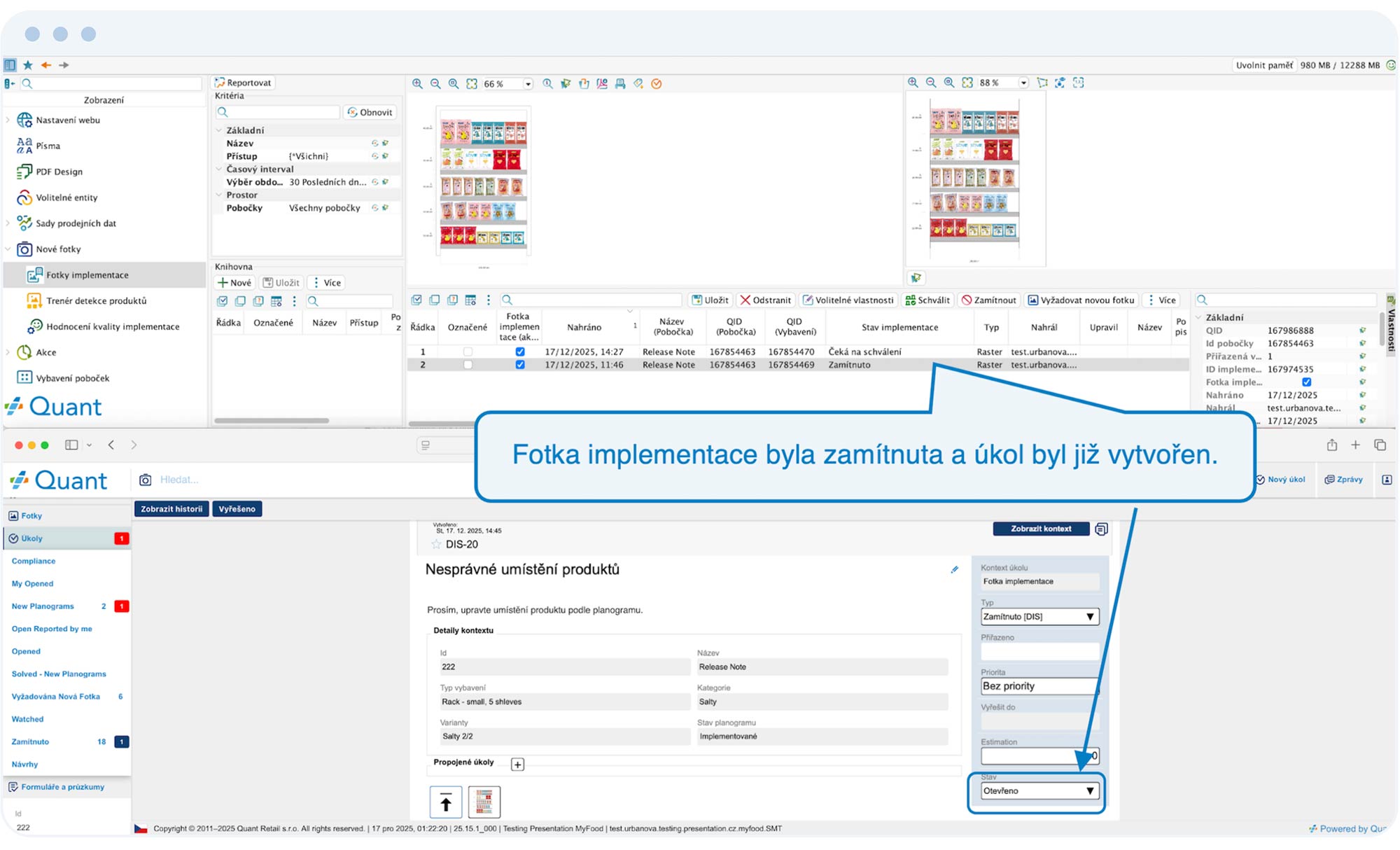Collapse the Prostor criteria group

(x=219, y=195)
